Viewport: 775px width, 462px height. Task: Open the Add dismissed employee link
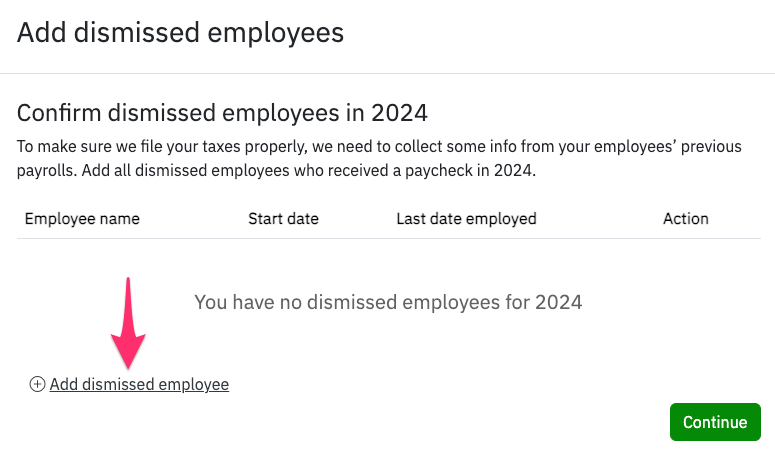pos(139,384)
